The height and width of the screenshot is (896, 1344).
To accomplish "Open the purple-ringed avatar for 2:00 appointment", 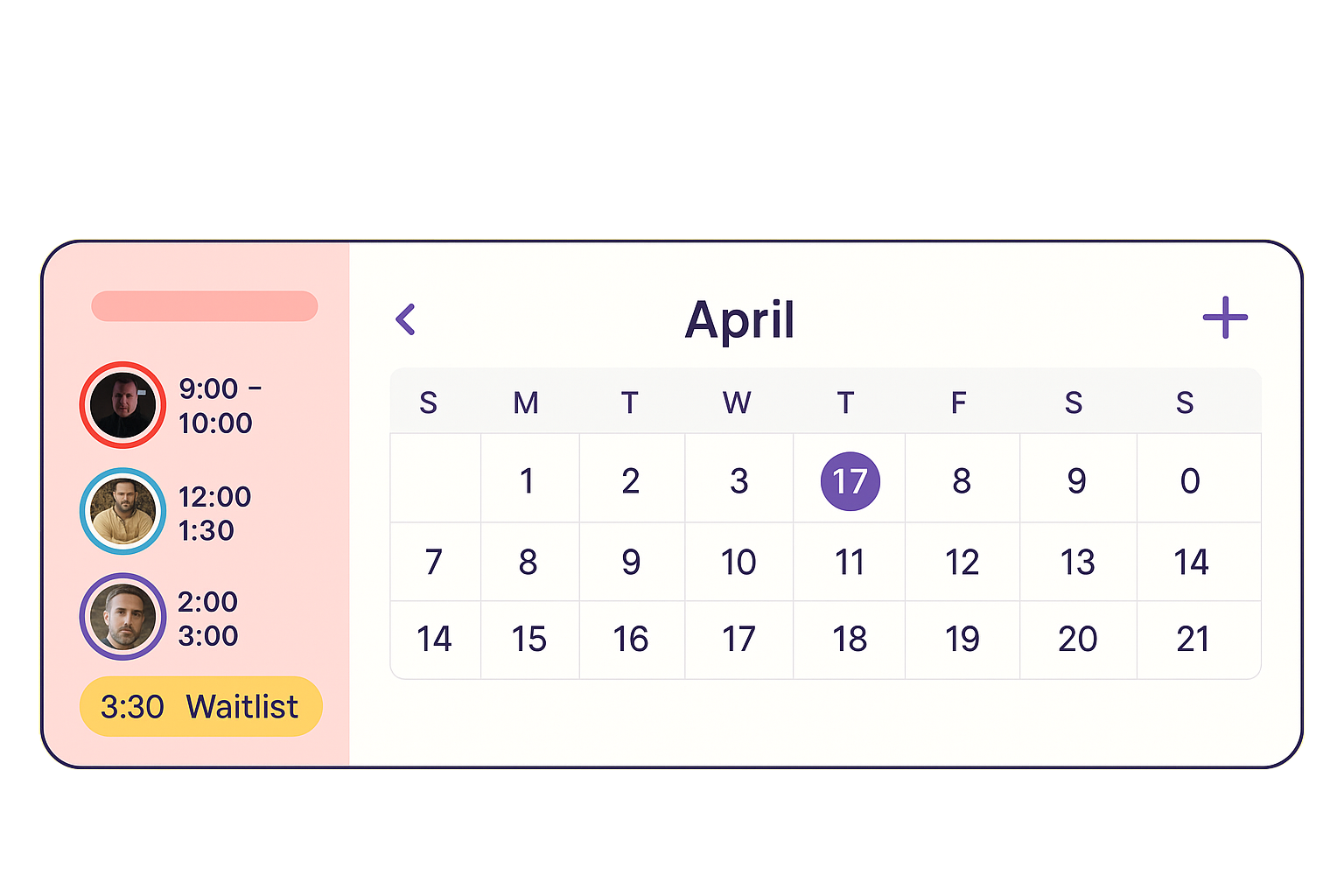I will [122, 616].
